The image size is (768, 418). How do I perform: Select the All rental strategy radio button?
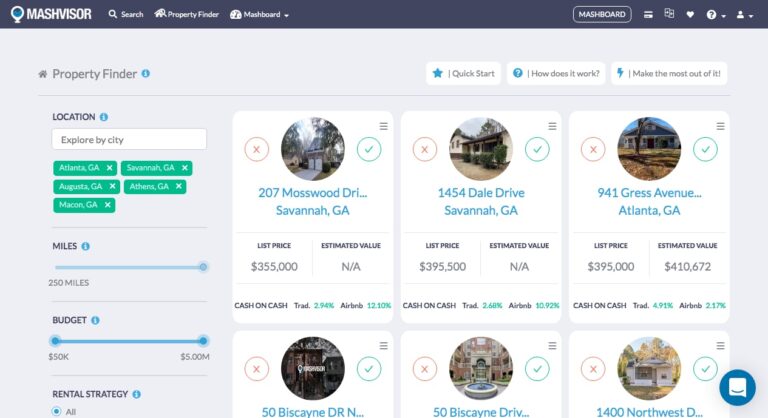pos(56,411)
